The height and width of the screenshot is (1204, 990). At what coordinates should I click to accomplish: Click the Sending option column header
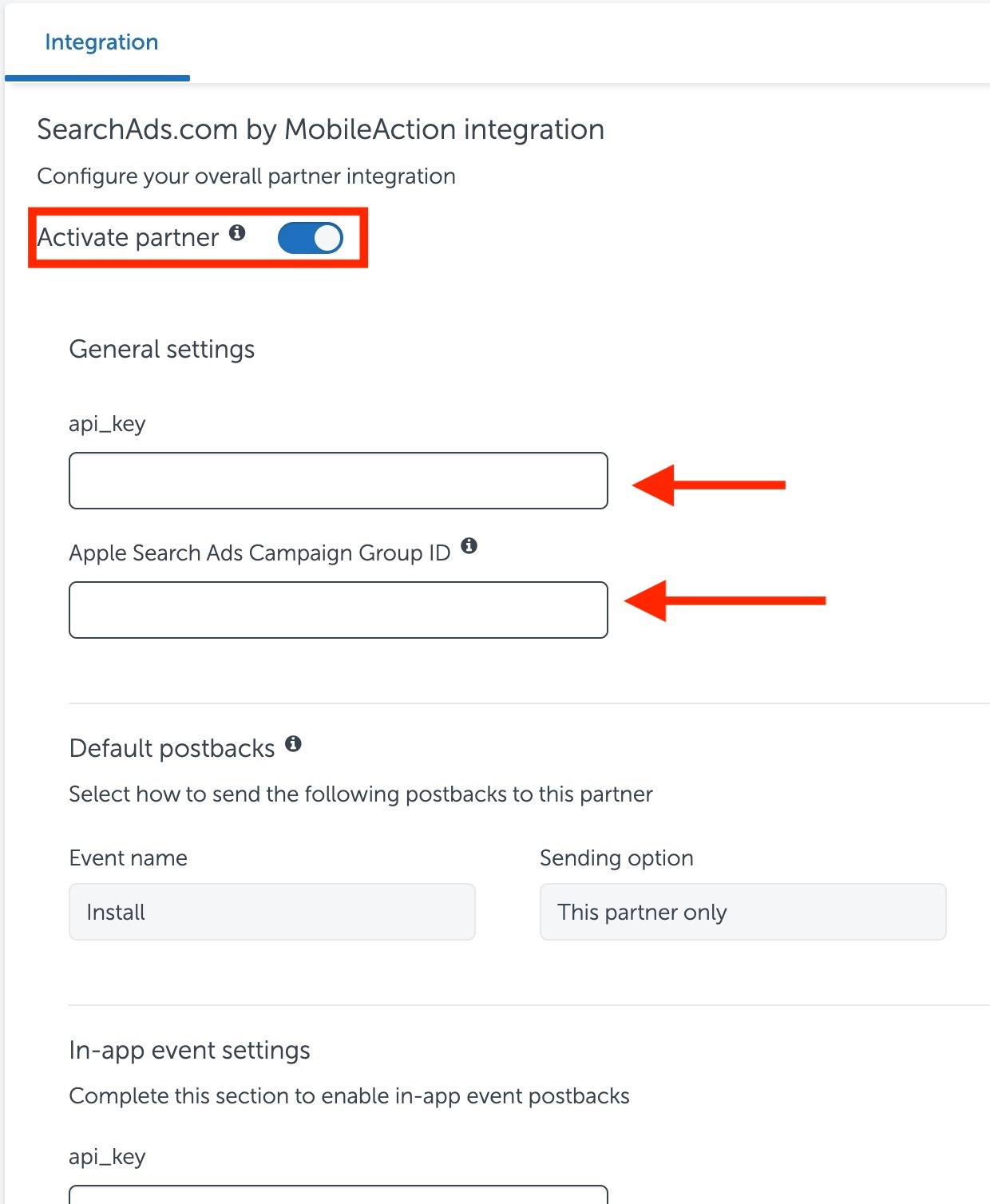pos(616,857)
